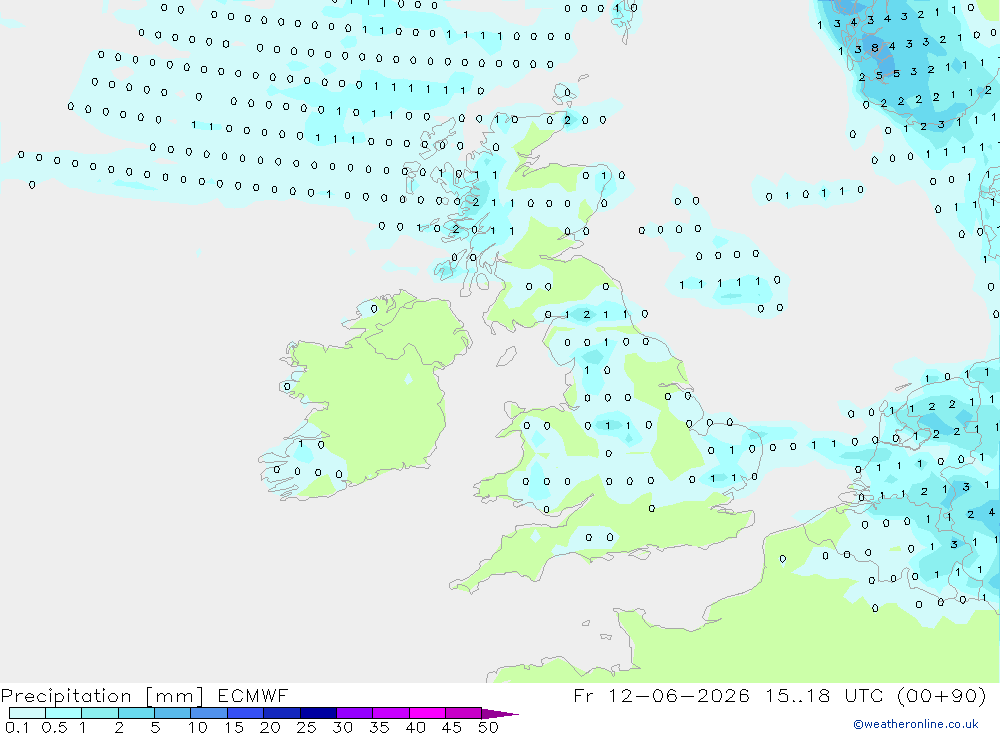Image resolution: width=1000 pixels, height=733 pixels.
Task: Click the '8' precipitation value on the map
Action: 875,48
